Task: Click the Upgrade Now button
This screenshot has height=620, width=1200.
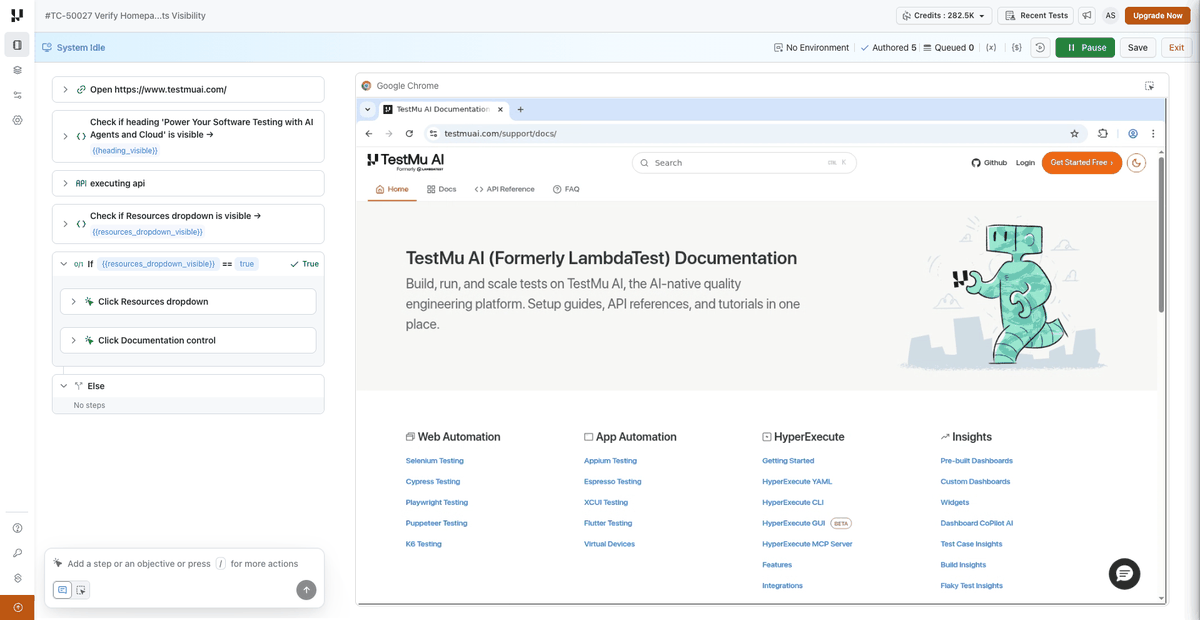Action: click(x=1157, y=15)
